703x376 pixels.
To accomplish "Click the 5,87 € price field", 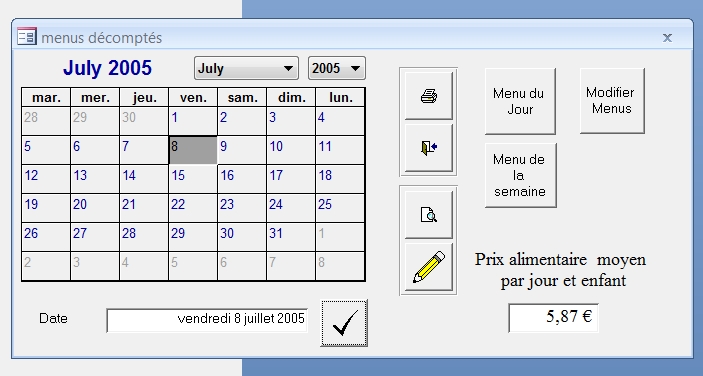I will point(553,318).
